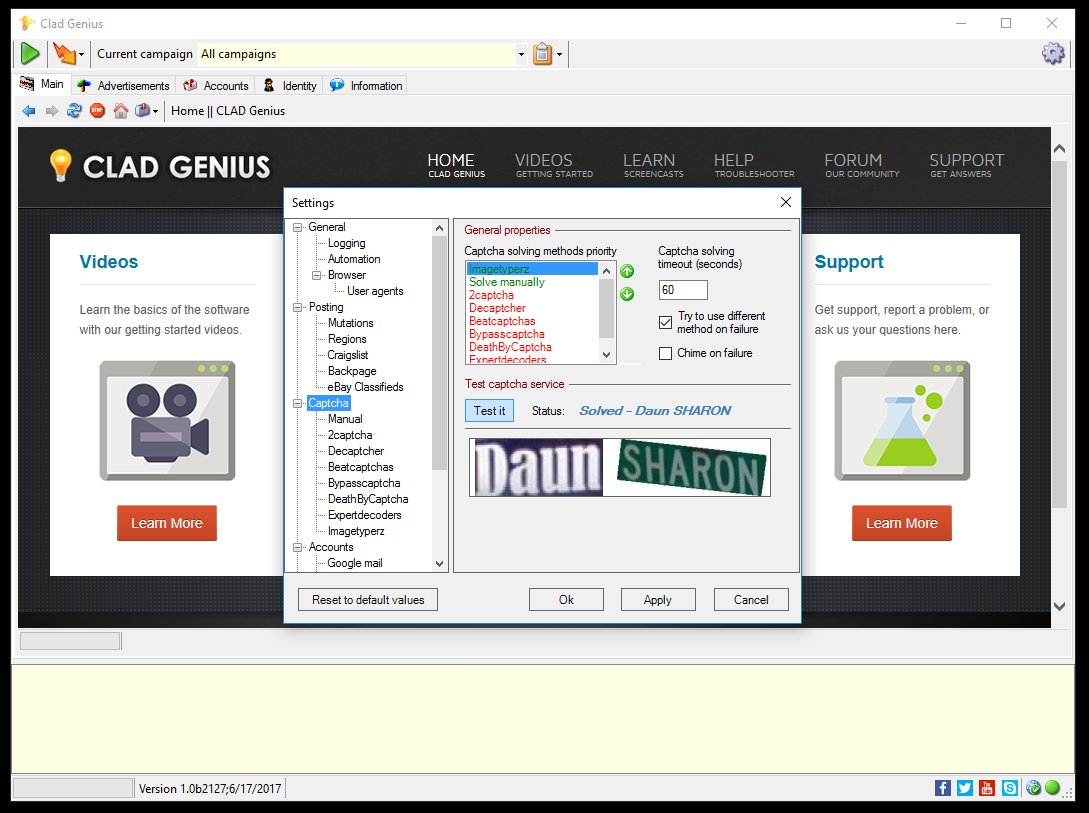Collapse the General tree node
This screenshot has width=1089, height=813.
point(298,227)
